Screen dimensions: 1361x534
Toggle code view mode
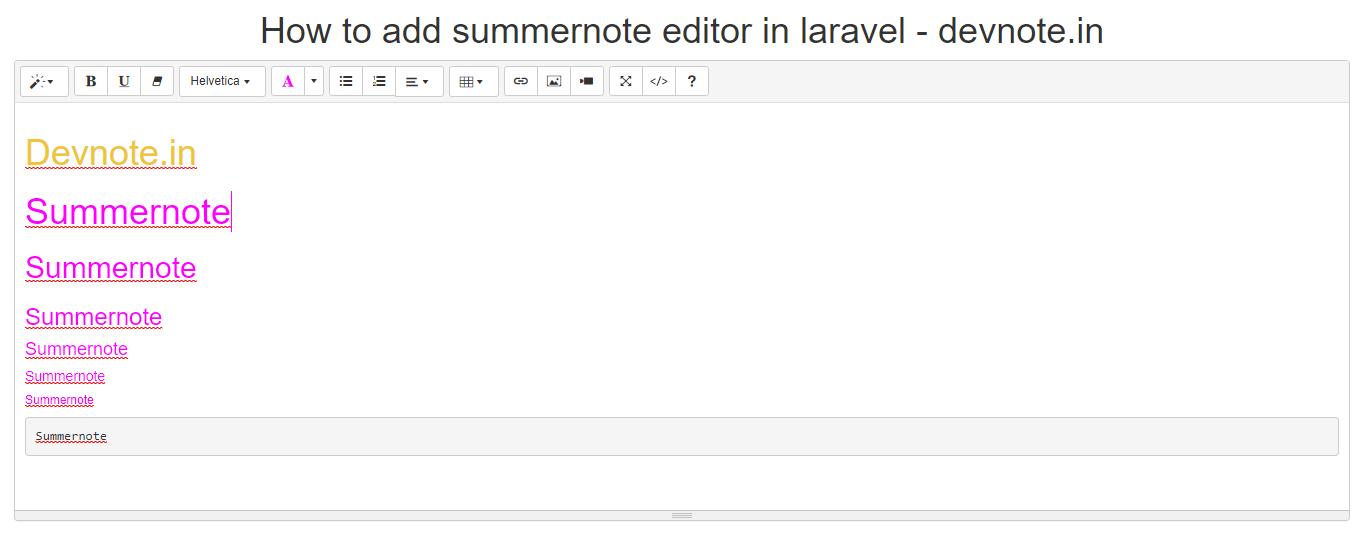(659, 81)
